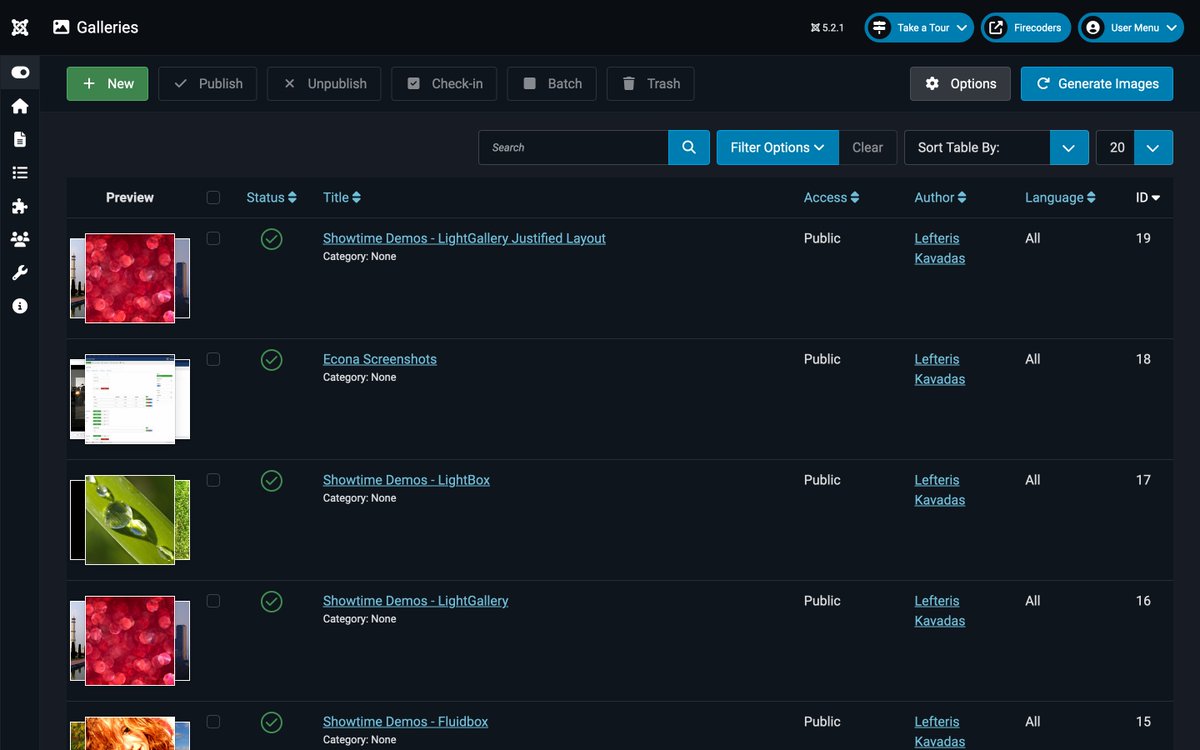Open the Sort Table By dropdown
The width and height of the screenshot is (1200, 750).
[x=996, y=147]
